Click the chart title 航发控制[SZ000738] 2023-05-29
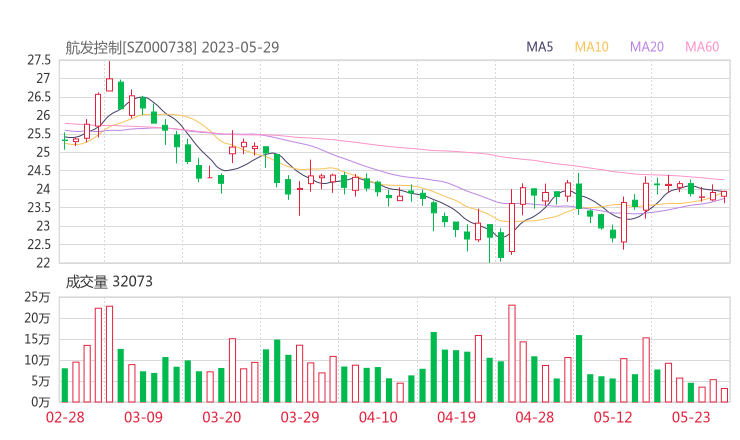740x440 pixels. (172, 47)
